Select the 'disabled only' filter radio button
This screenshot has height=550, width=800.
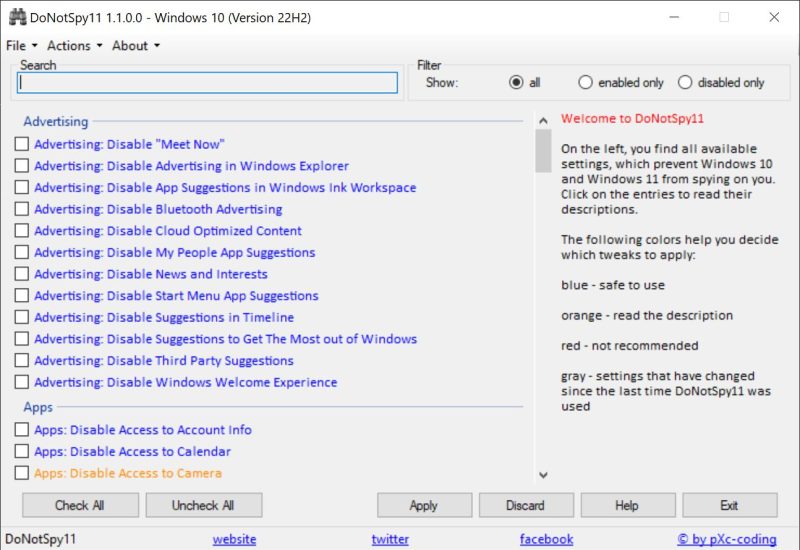tap(685, 83)
